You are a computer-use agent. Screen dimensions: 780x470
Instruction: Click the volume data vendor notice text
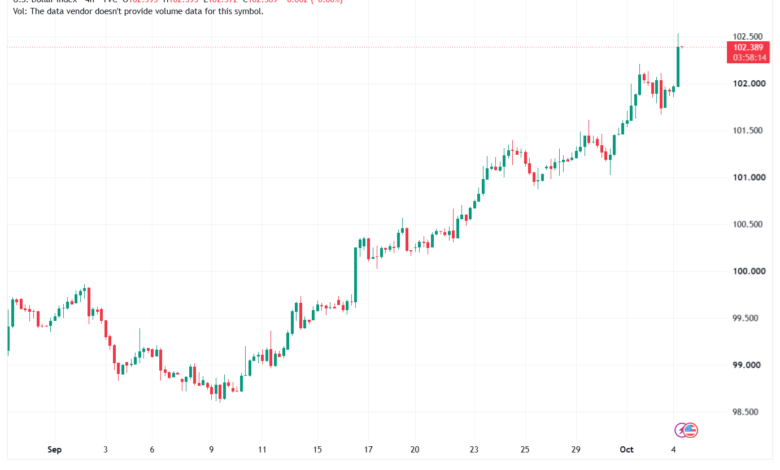138,11
